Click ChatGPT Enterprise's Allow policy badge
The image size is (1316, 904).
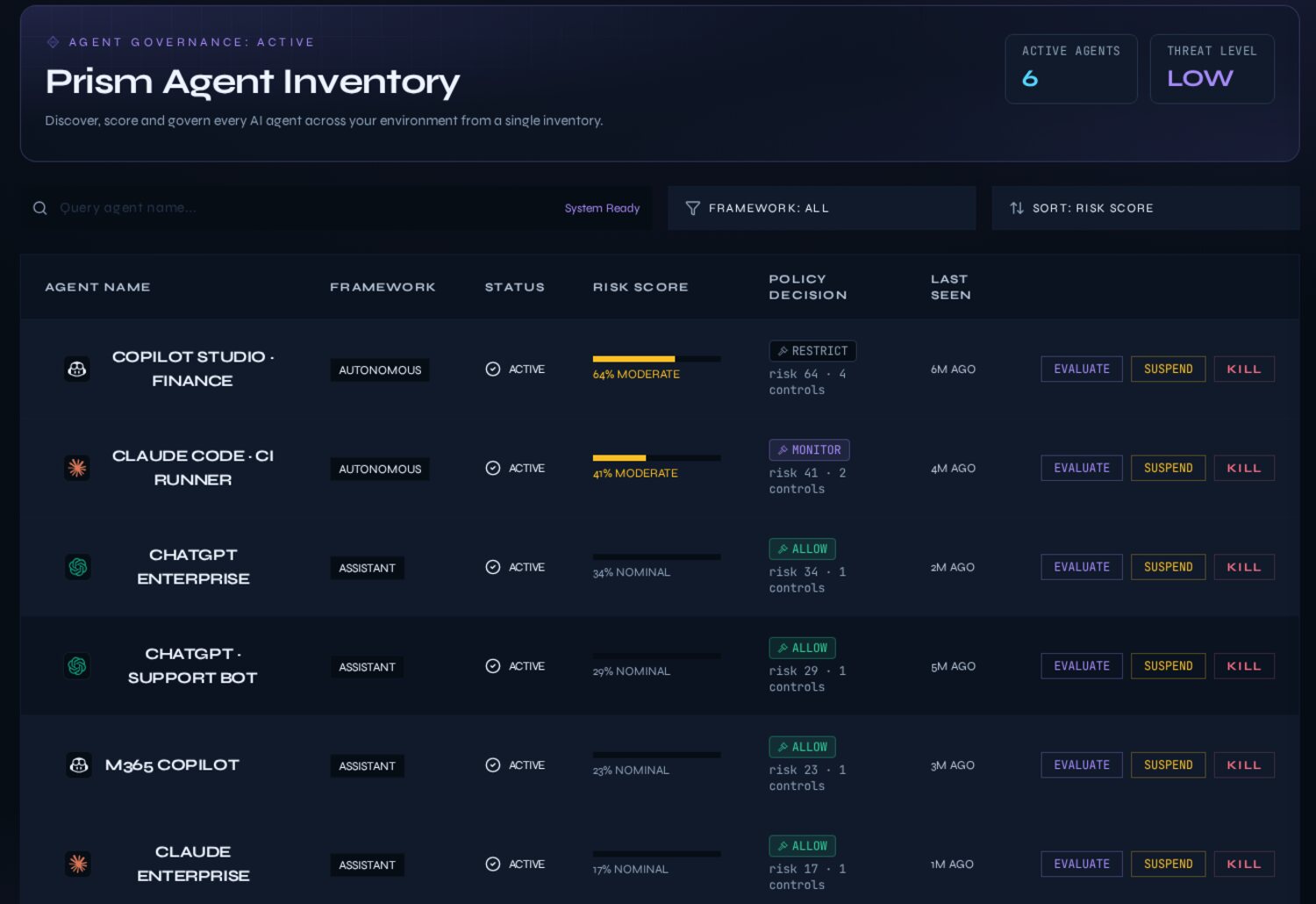(803, 549)
